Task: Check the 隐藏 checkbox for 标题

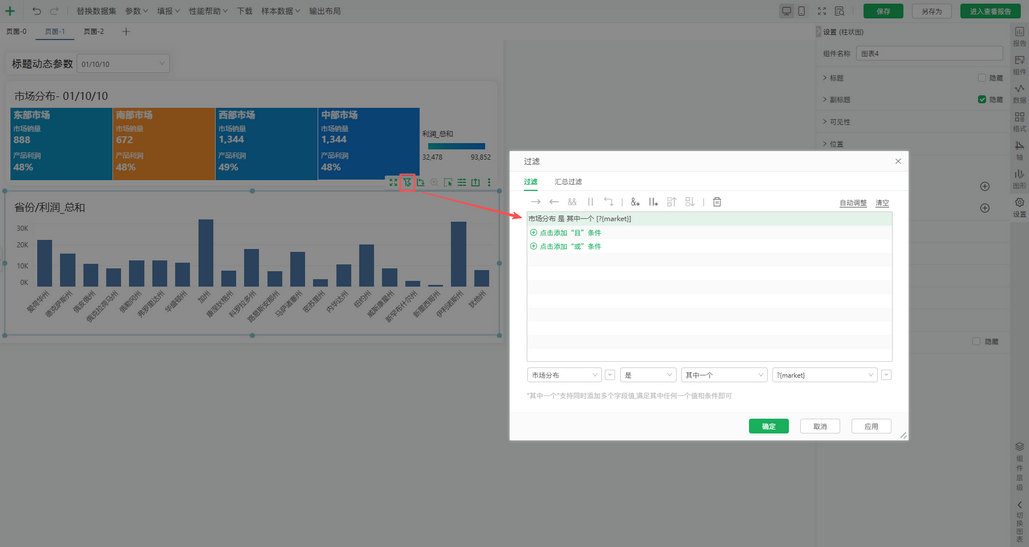Action: pyautogui.click(x=982, y=77)
